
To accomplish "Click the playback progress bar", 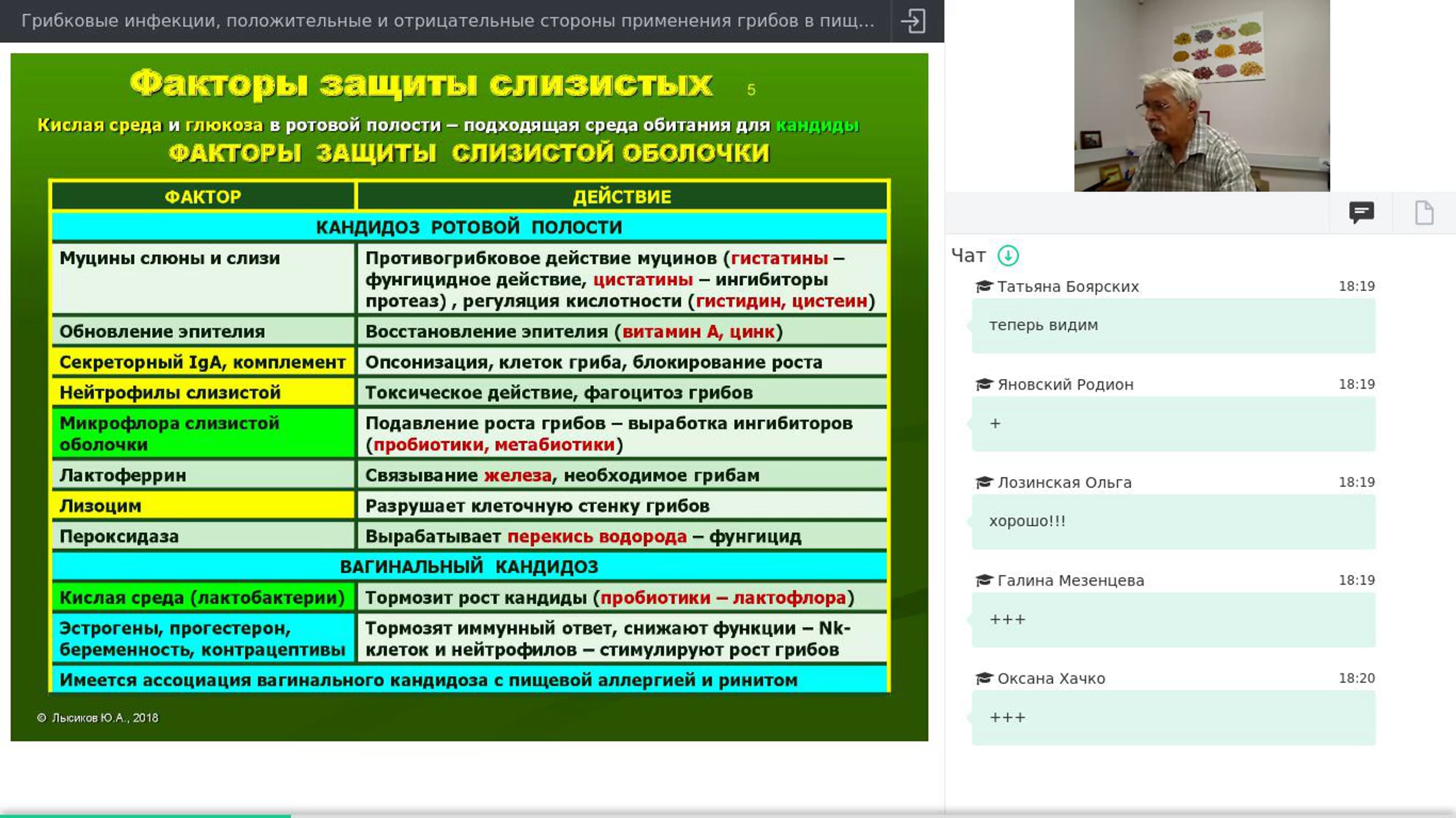I will click(x=728, y=816).
